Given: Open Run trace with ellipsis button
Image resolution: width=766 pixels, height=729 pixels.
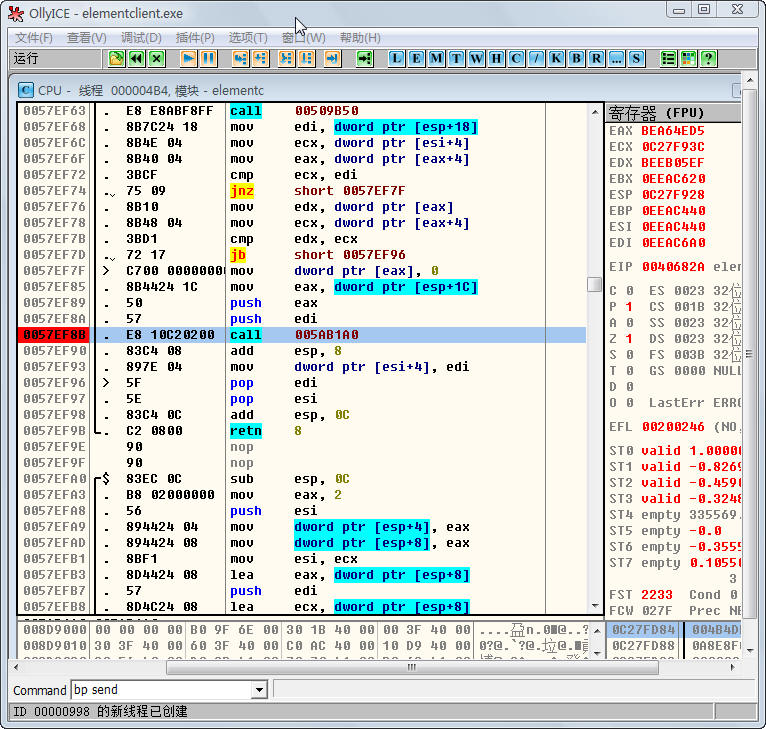Looking at the screenshot, I should [616, 59].
